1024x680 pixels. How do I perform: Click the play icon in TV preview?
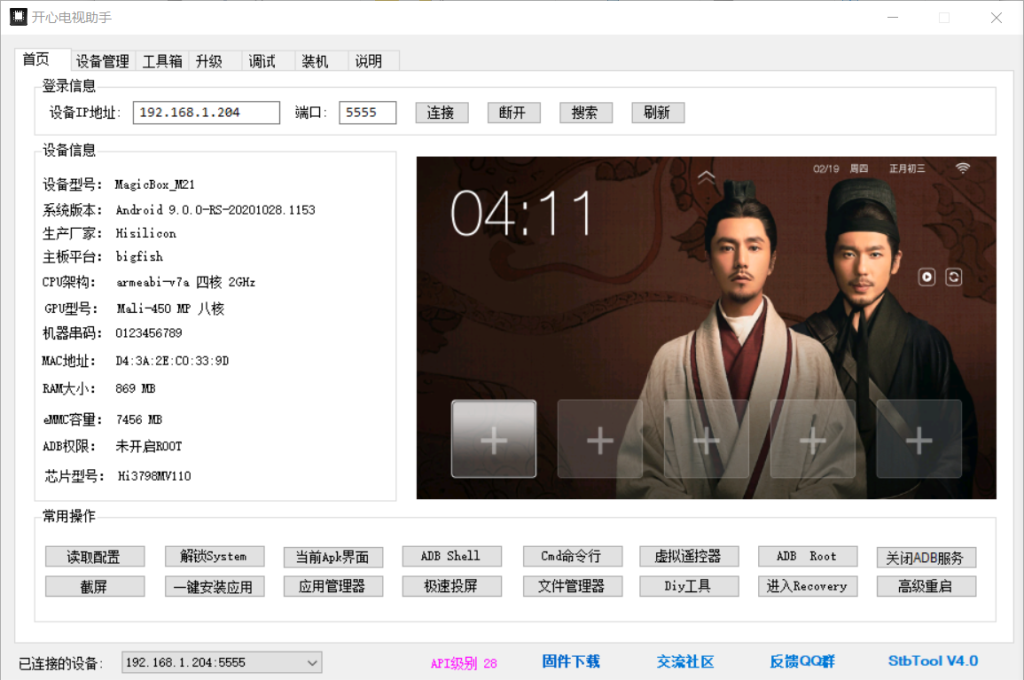pos(927,276)
